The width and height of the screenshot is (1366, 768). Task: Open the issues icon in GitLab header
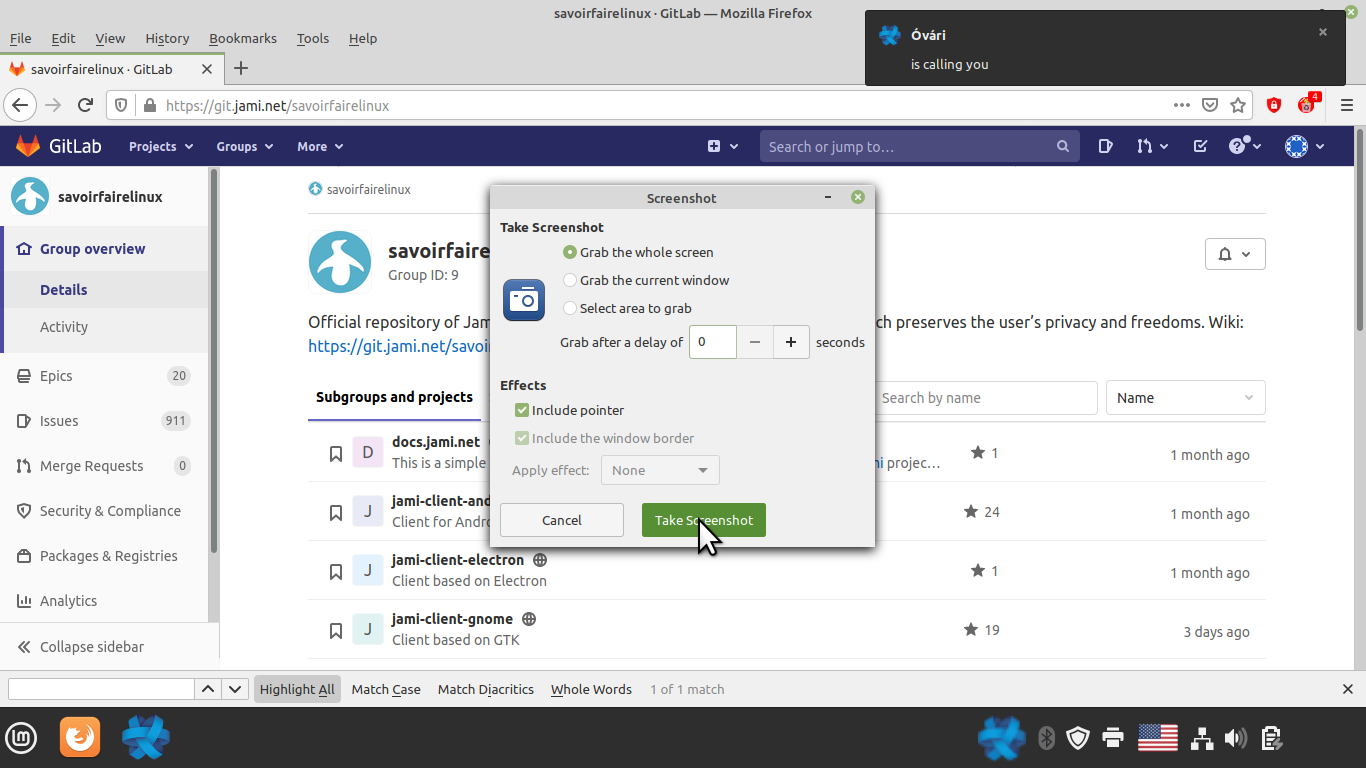(x=1105, y=146)
